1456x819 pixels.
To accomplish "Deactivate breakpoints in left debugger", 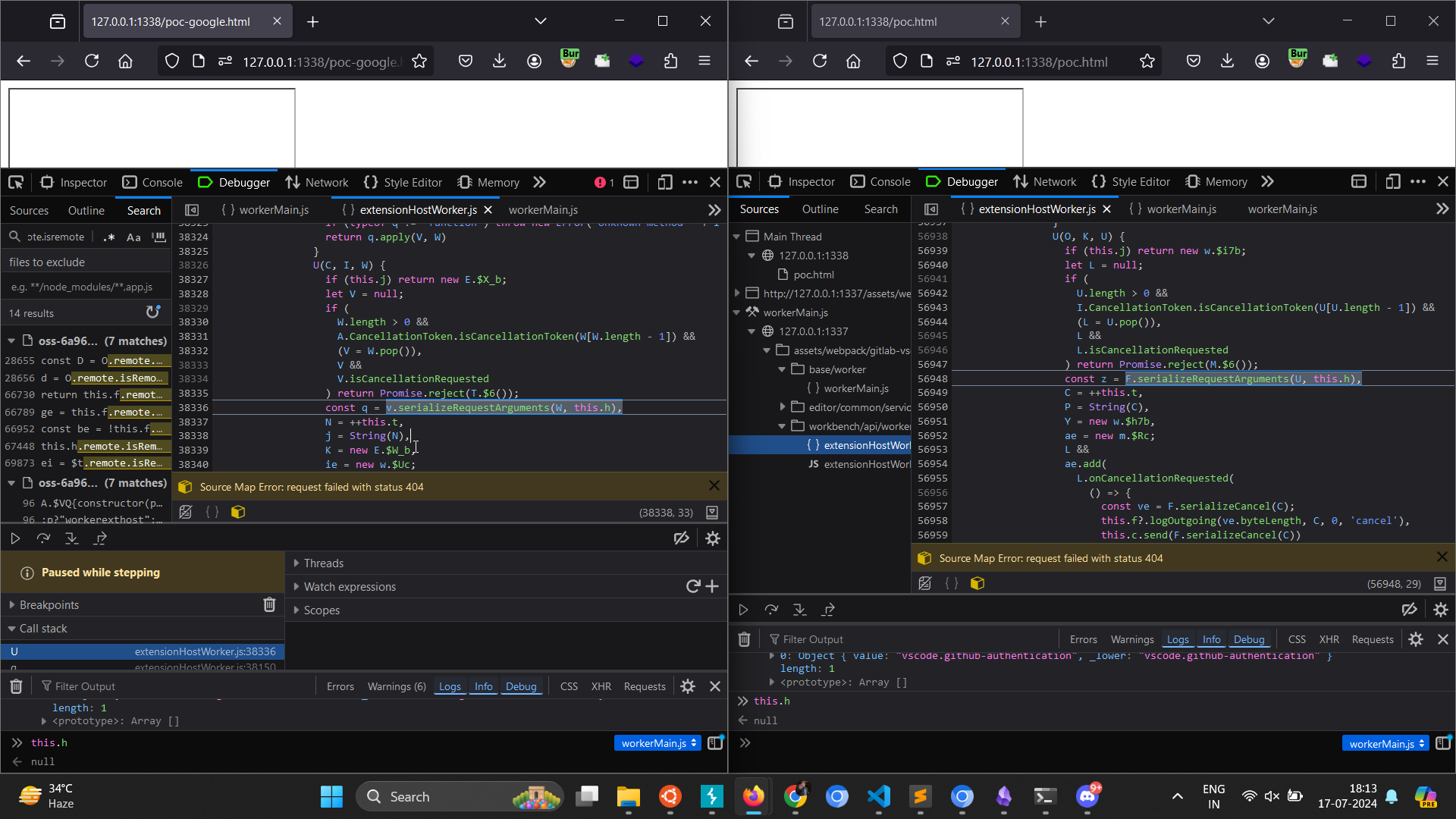I will tap(682, 538).
